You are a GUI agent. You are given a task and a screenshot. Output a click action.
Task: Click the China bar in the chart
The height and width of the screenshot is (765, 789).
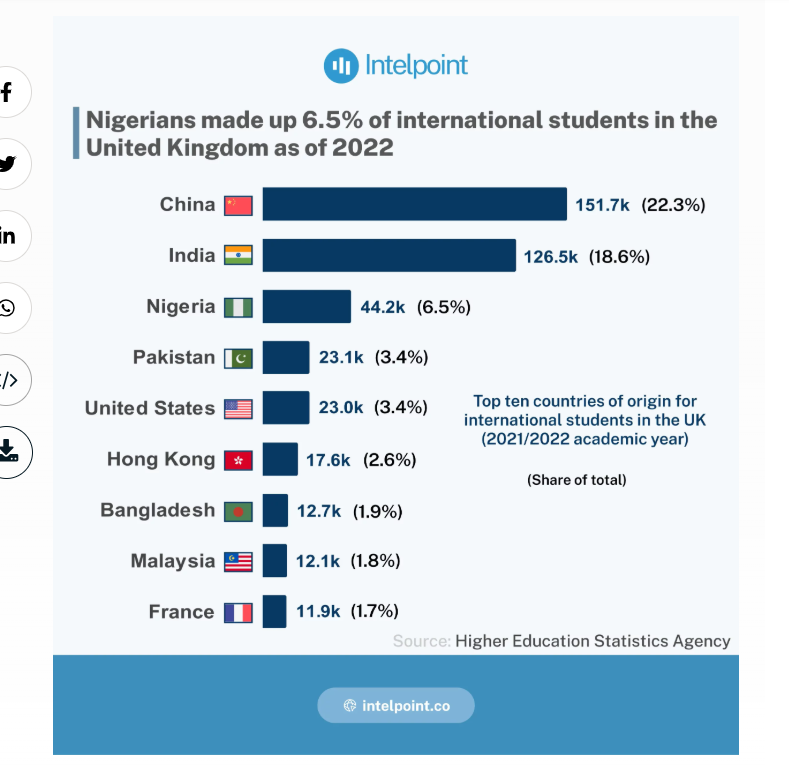point(414,204)
